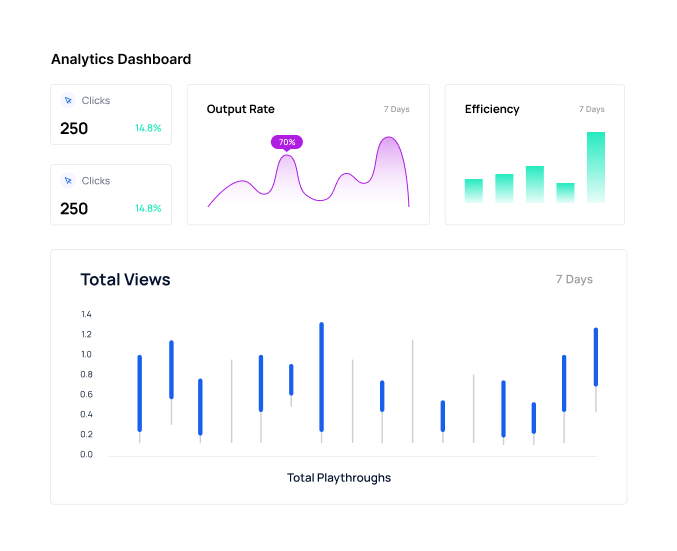Click the Analytics Dashboard heading

coord(121,59)
